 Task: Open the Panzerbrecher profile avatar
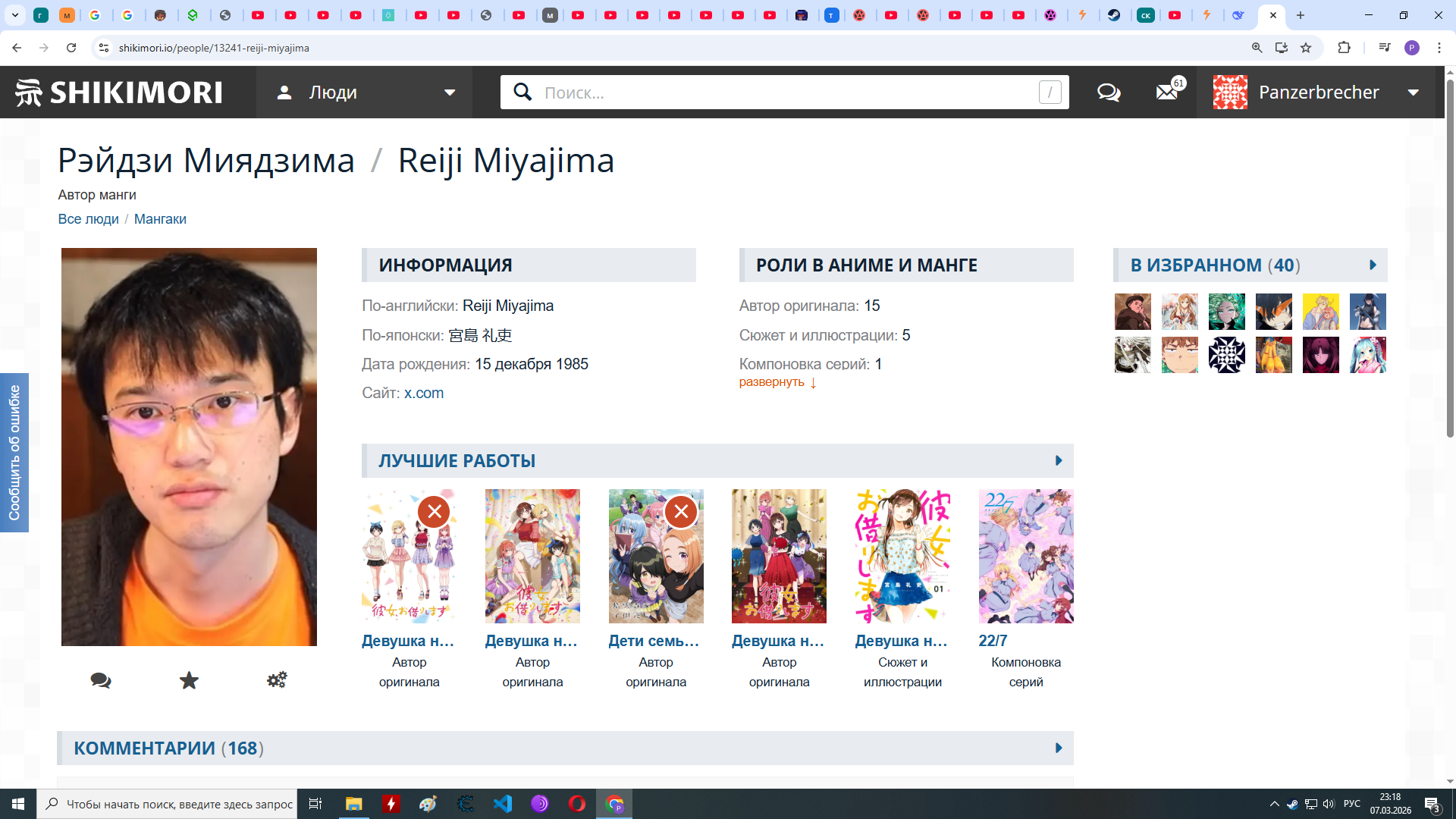1230,93
